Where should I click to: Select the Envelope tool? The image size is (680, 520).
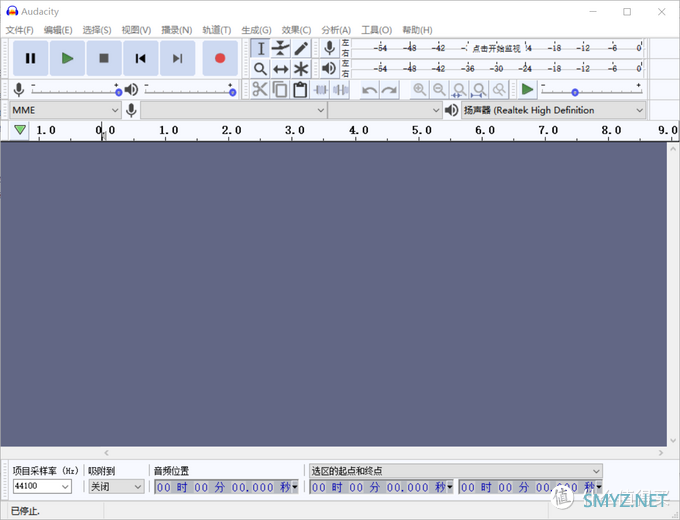coord(281,49)
